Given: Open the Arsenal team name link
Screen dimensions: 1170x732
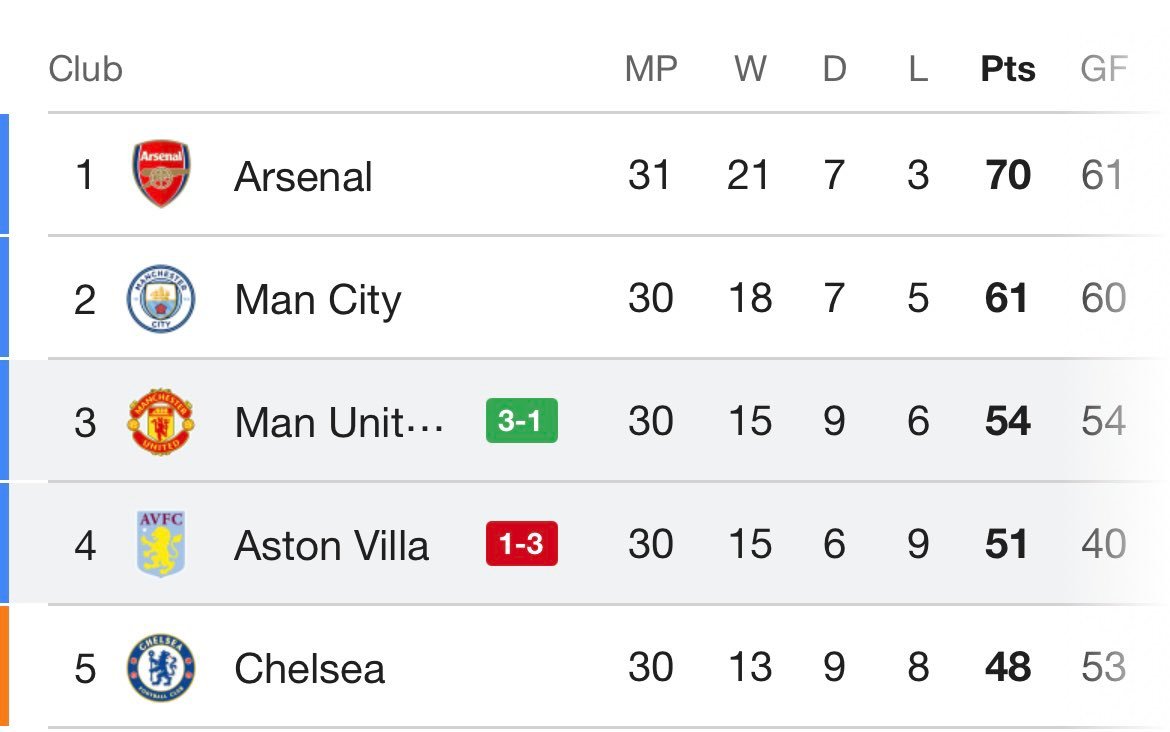Looking at the screenshot, I should 303,177.
